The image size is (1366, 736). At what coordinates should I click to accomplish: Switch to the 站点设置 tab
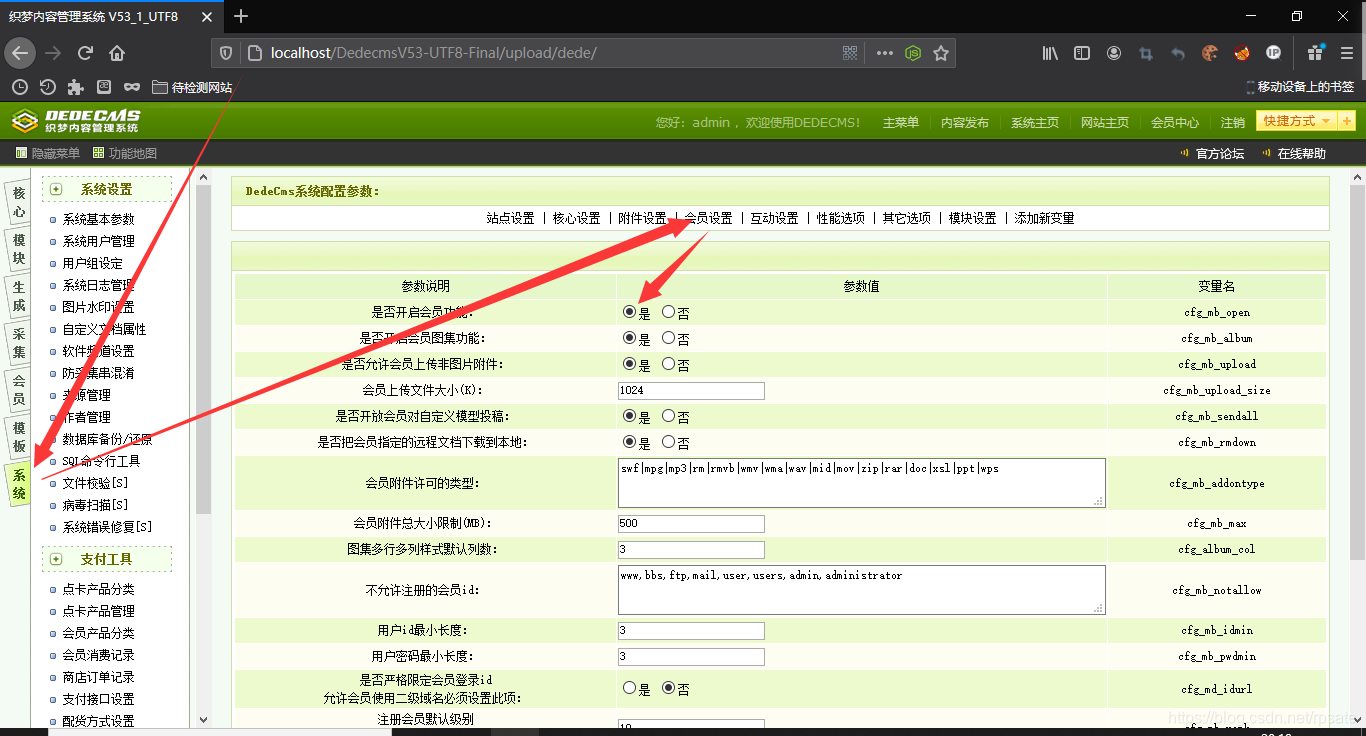[511, 218]
